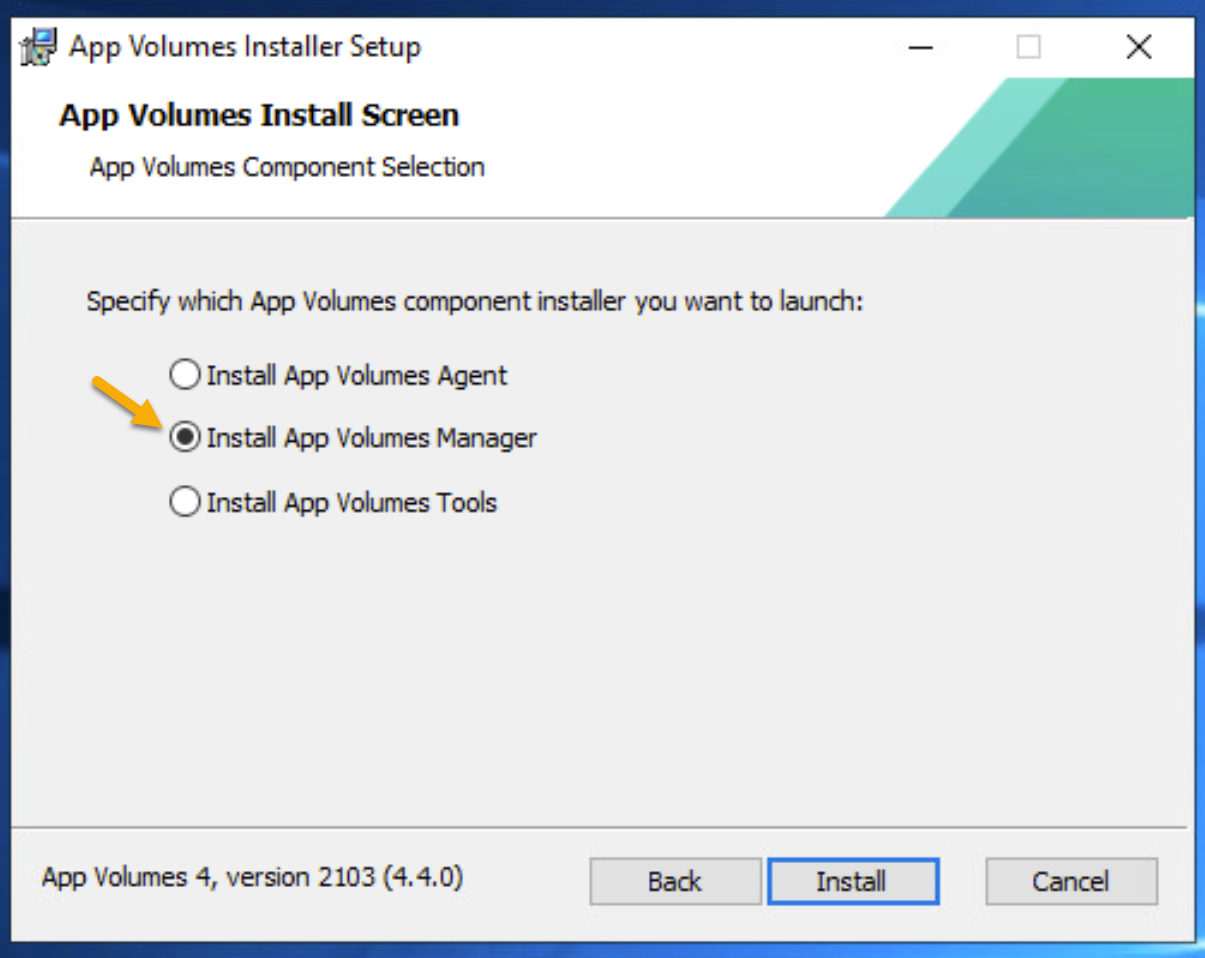Click the 'App Volumes Install Screen' heading
The width and height of the screenshot is (1205, 958).
point(259,115)
